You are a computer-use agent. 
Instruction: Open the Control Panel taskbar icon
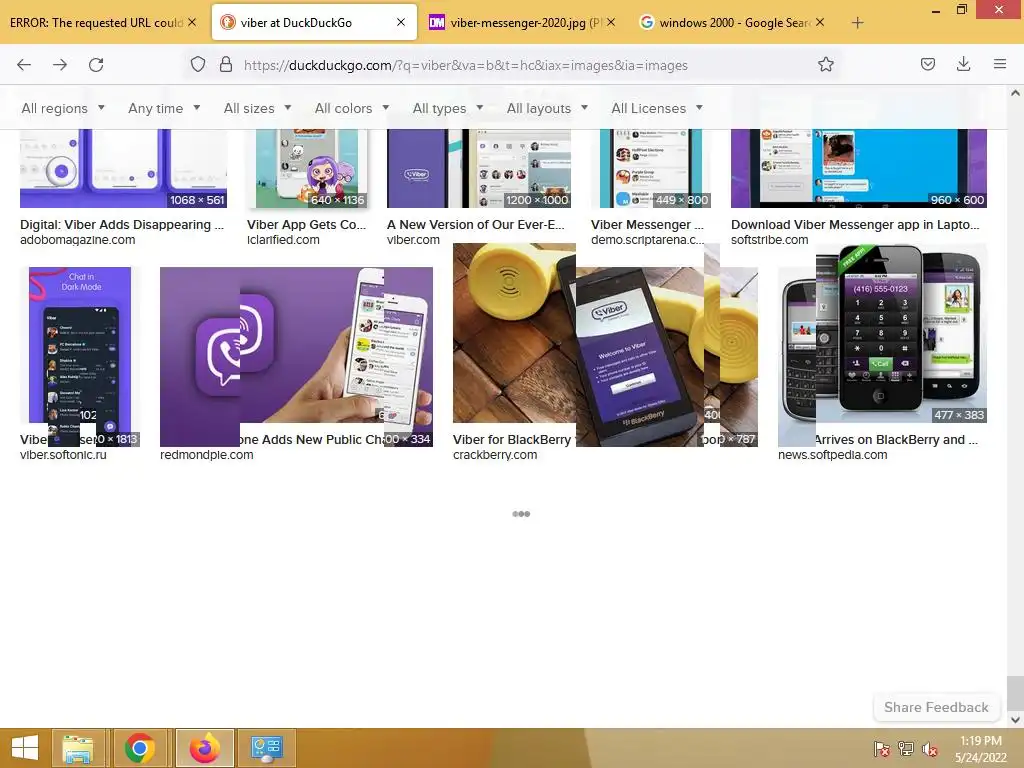pos(266,748)
